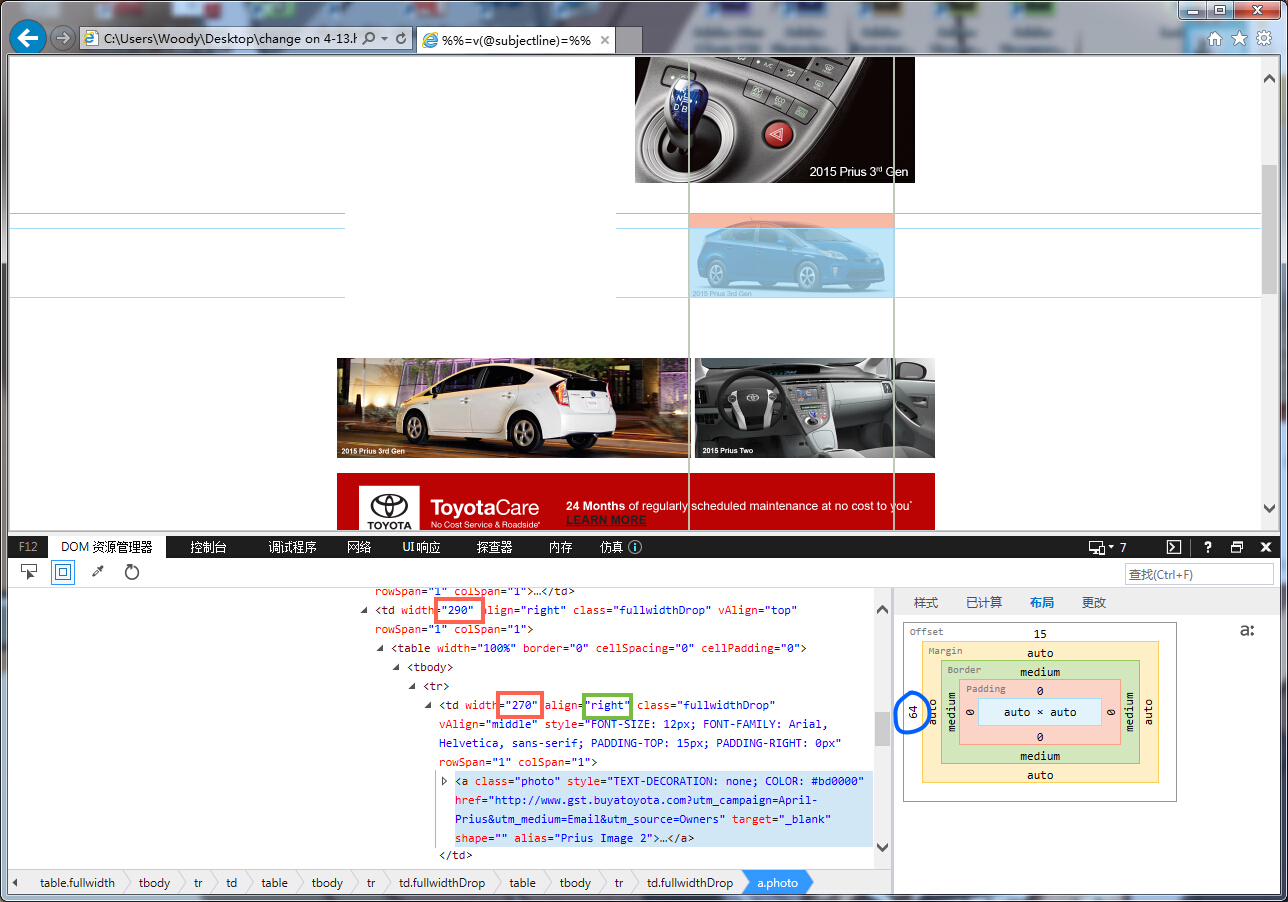Switch to the DOM 资源管理器 tab
The height and width of the screenshot is (902, 1288).
107,547
